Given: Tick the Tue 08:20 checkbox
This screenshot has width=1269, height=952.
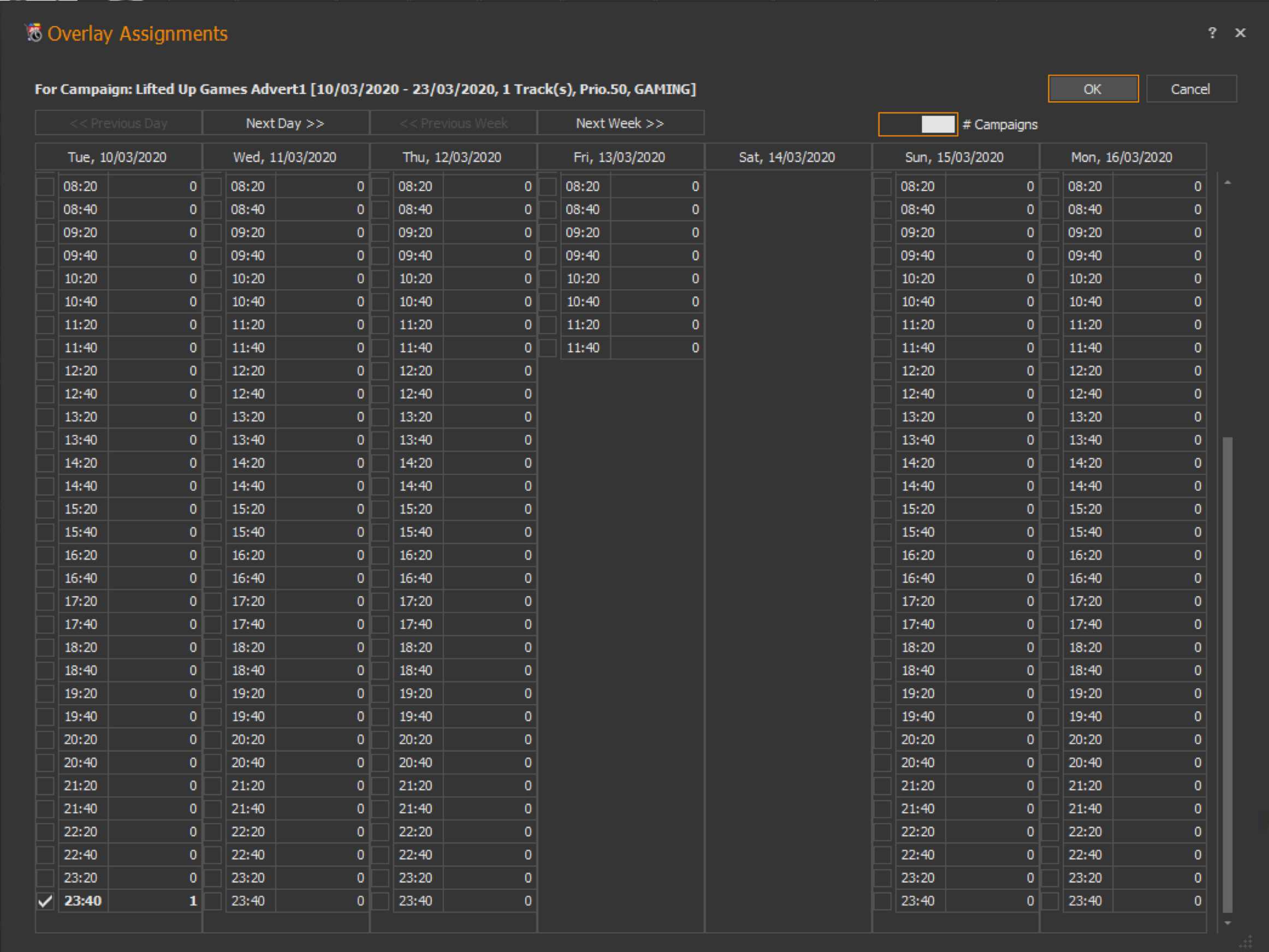Looking at the screenshot, I should click(x=45, y=186).
